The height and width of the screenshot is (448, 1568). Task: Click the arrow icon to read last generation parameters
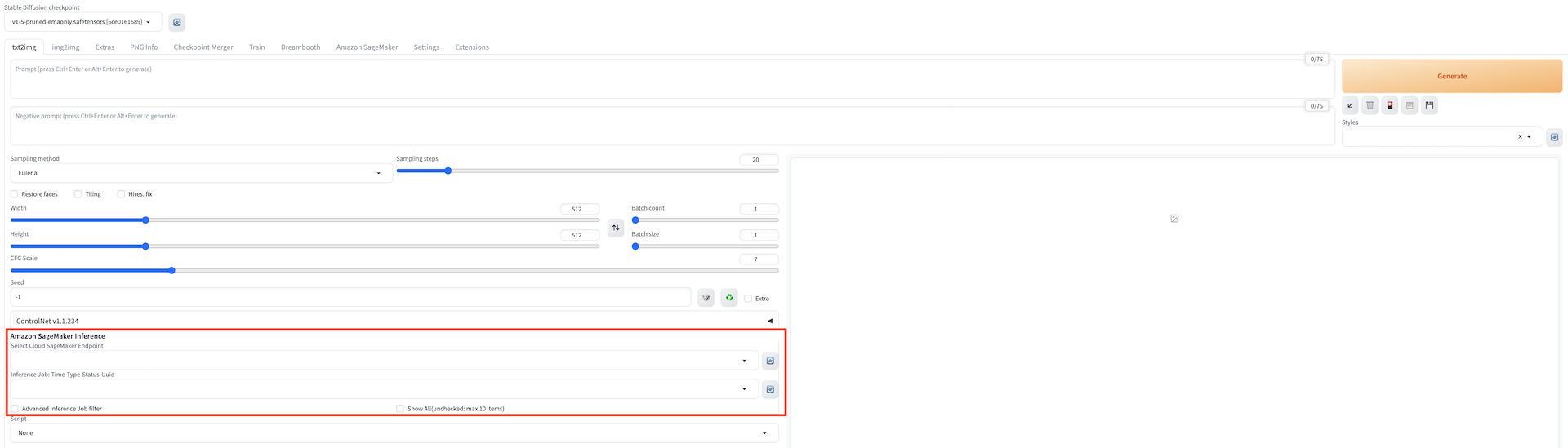click(1350, 105)
